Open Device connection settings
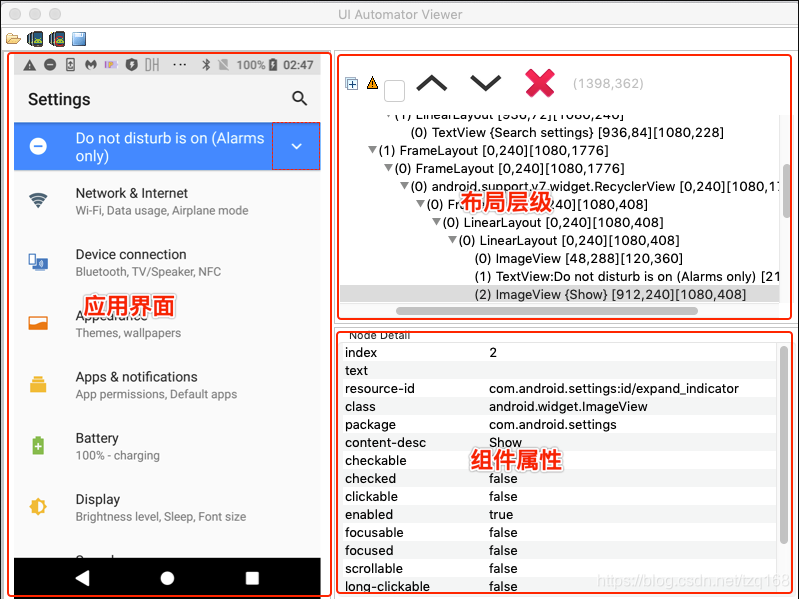This screenshot has height=599, width=799. pos(167,262)
